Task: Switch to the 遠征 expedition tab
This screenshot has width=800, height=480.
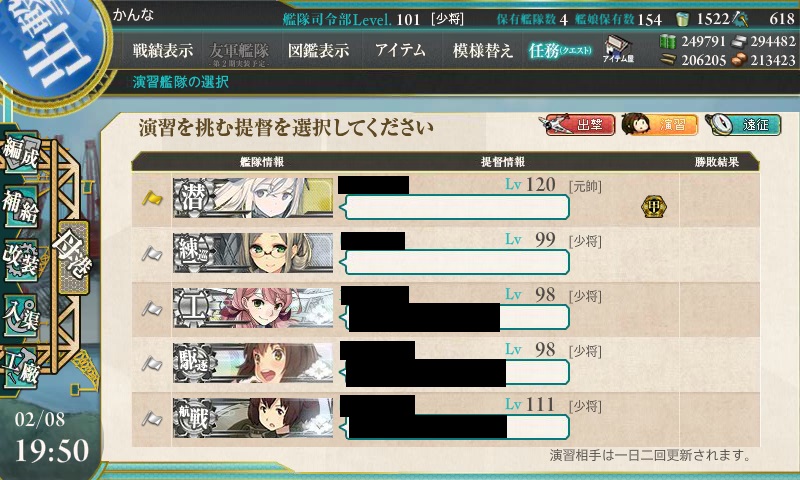Action: (744, 124)
